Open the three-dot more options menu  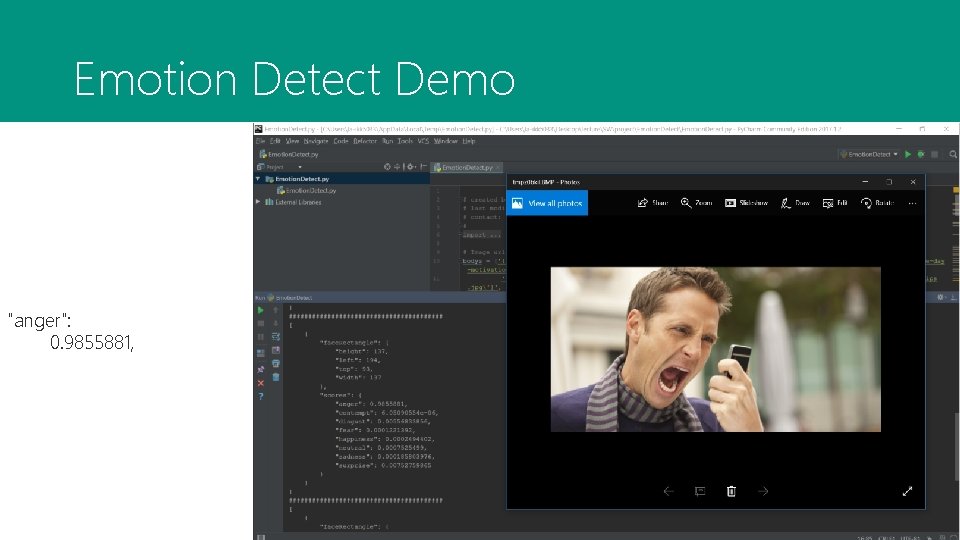point(911,203)
